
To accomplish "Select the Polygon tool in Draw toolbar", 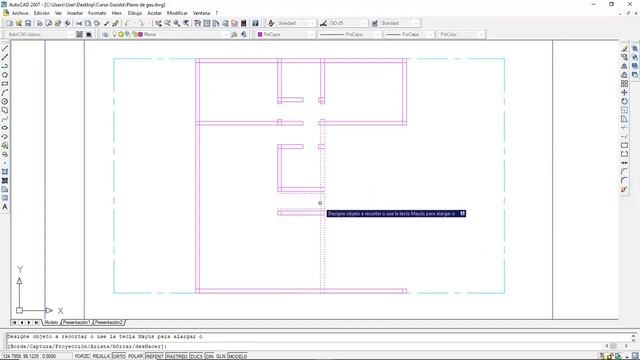I will (x=5, y=75).
